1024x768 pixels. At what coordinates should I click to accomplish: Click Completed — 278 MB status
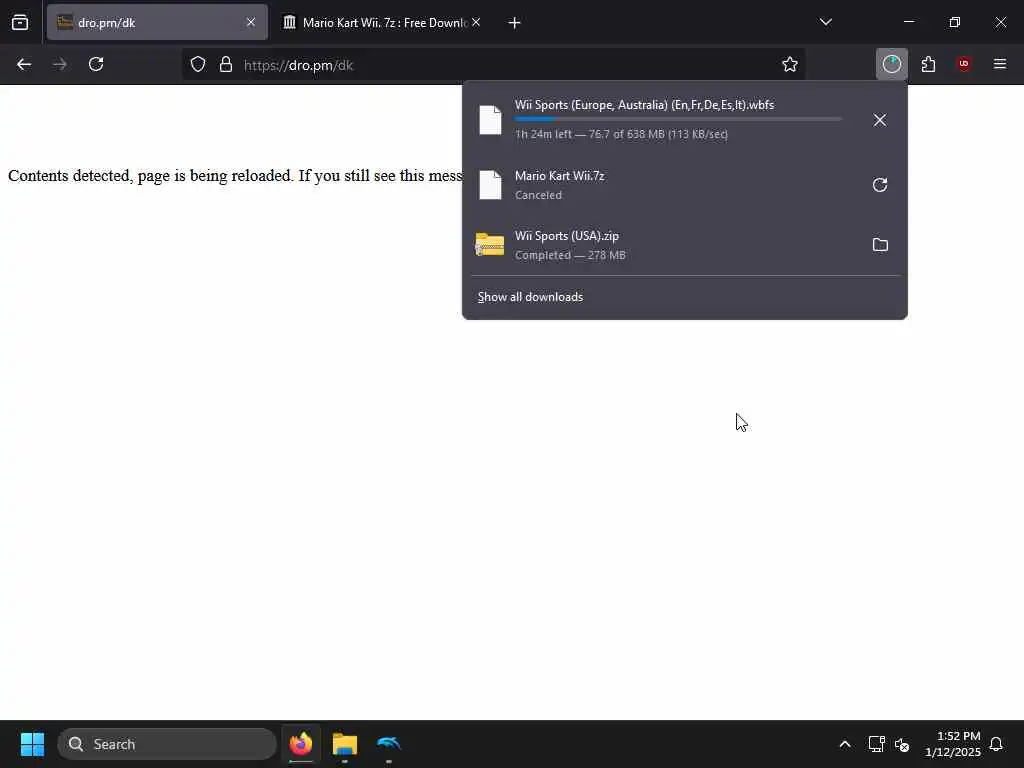(570, 255)
